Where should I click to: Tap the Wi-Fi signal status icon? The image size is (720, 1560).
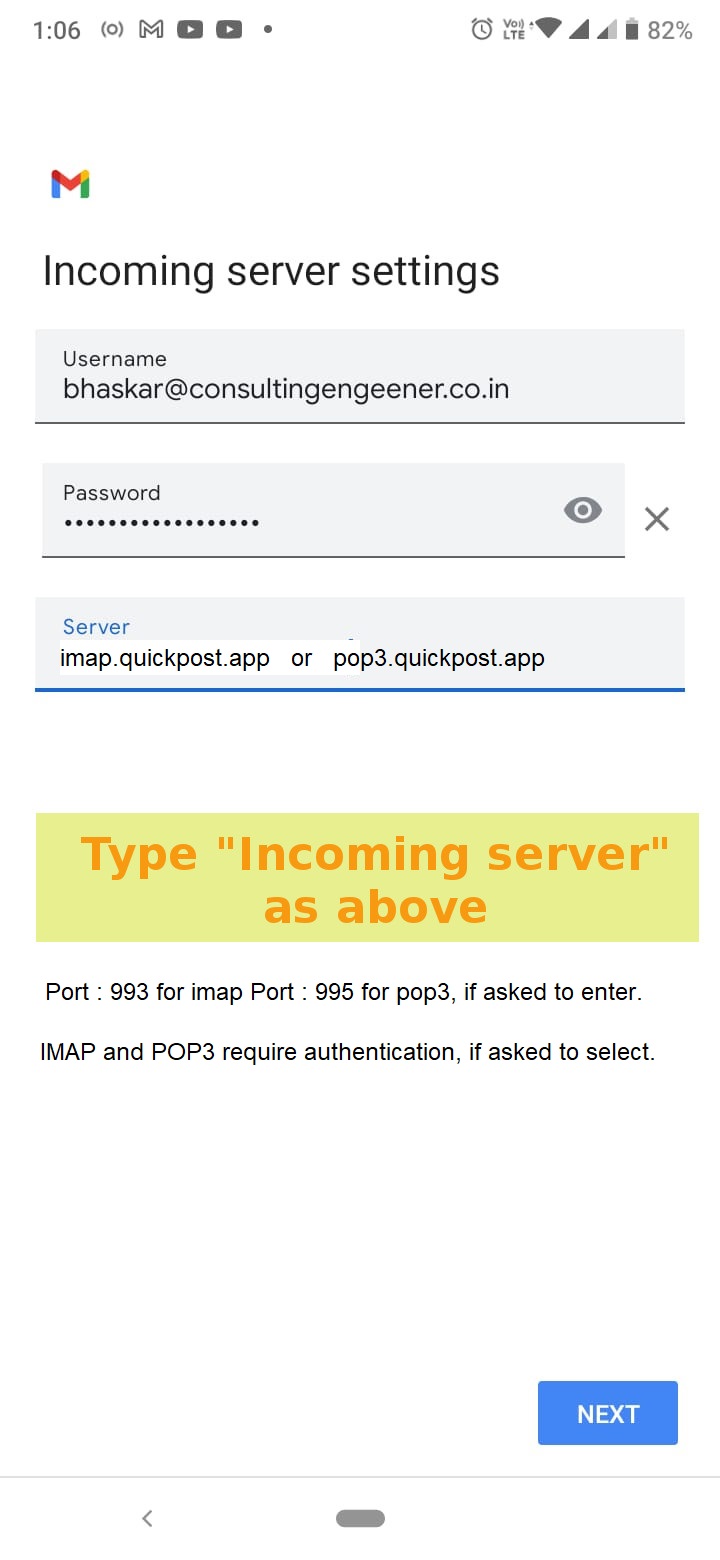point(547,29)
